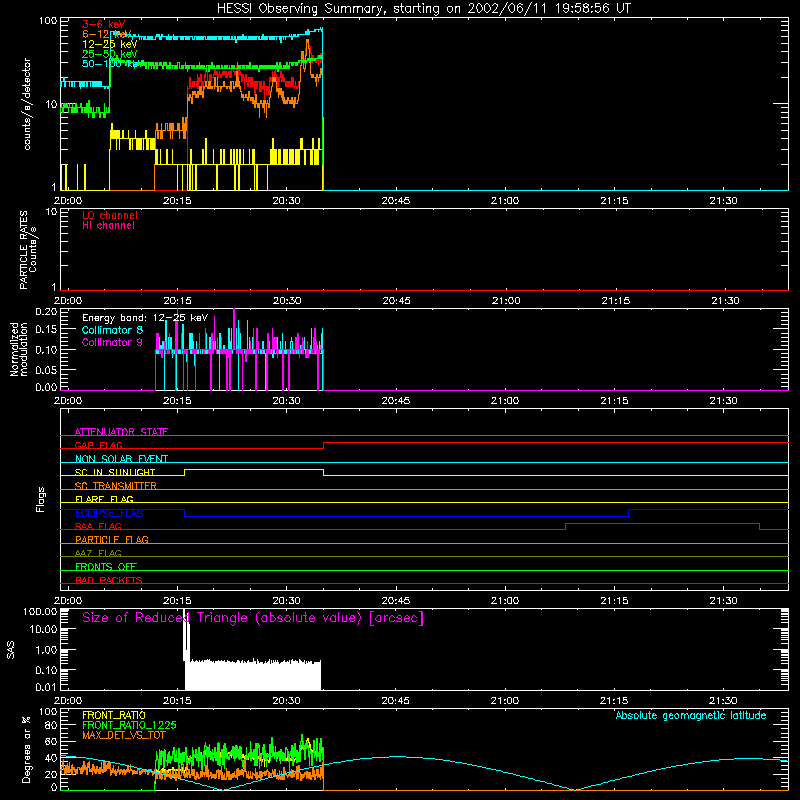Click the Size of Reduced Triangle label

[x=253, y=618]
